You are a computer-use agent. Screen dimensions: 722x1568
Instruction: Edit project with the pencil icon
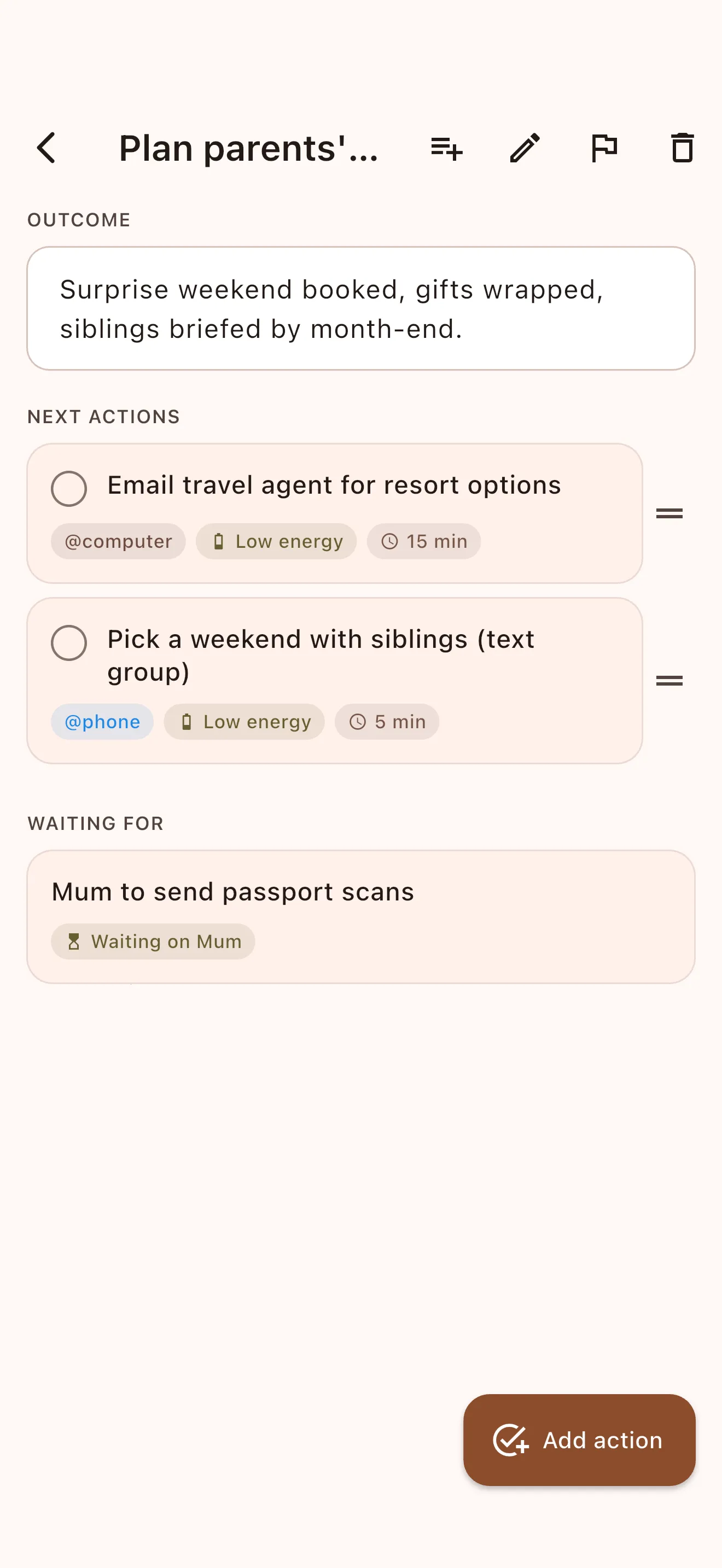pos(525,148)
